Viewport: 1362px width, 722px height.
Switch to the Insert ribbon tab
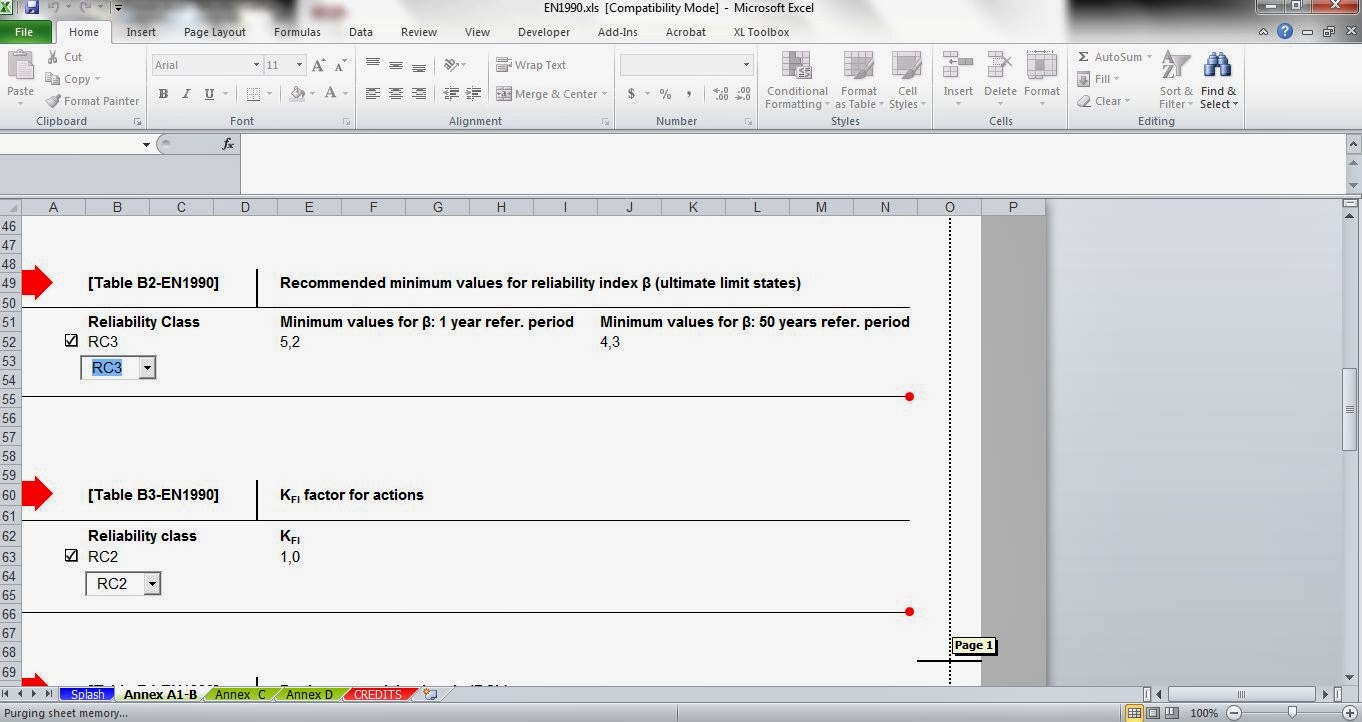tap(141, 32)
